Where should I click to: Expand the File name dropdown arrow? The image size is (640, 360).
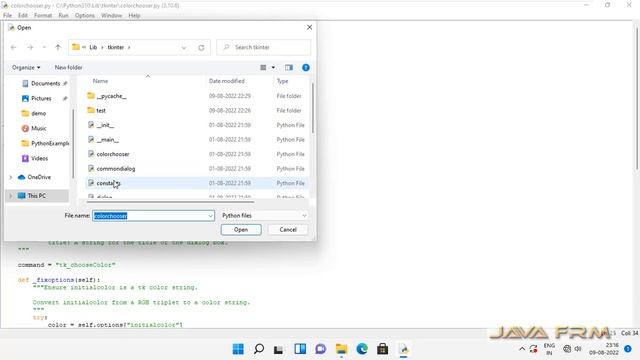point(210,216)
